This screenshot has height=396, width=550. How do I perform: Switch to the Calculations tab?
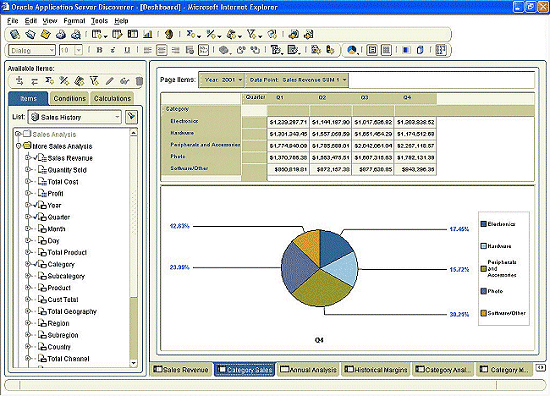tap(112, 99)
